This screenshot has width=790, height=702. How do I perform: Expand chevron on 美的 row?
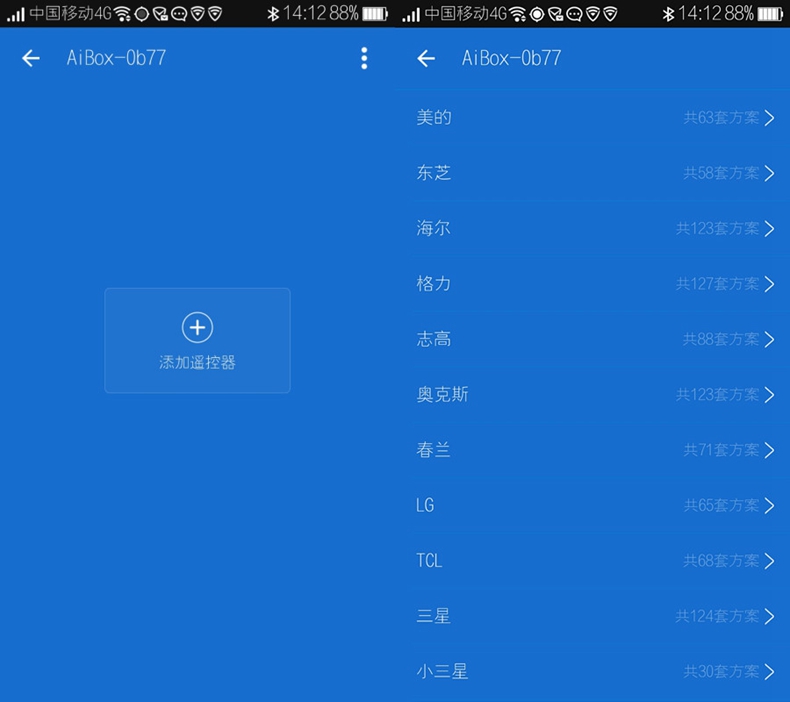pos(769,118)
